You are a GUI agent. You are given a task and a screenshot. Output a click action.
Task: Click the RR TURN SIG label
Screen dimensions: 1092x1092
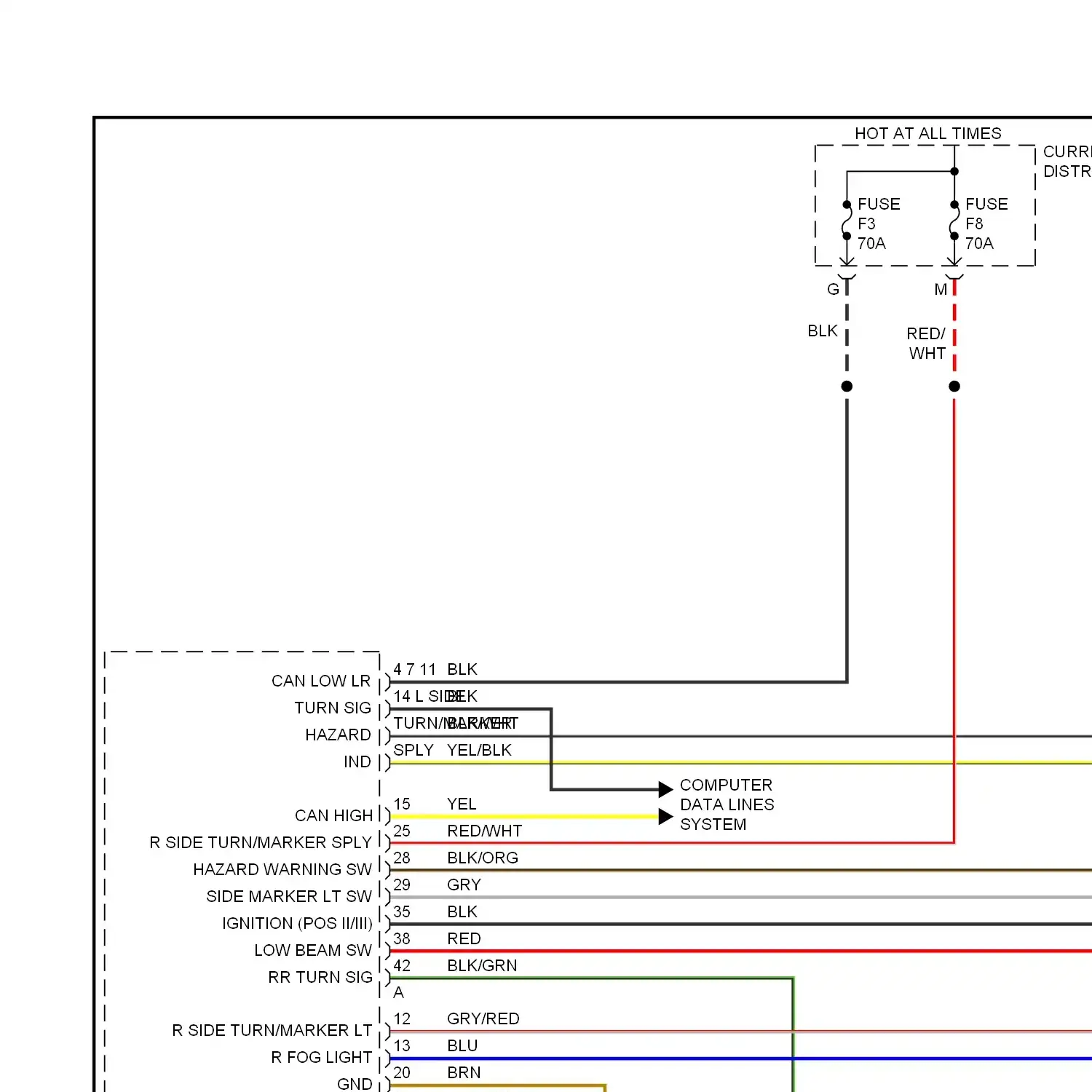(320, 977)
